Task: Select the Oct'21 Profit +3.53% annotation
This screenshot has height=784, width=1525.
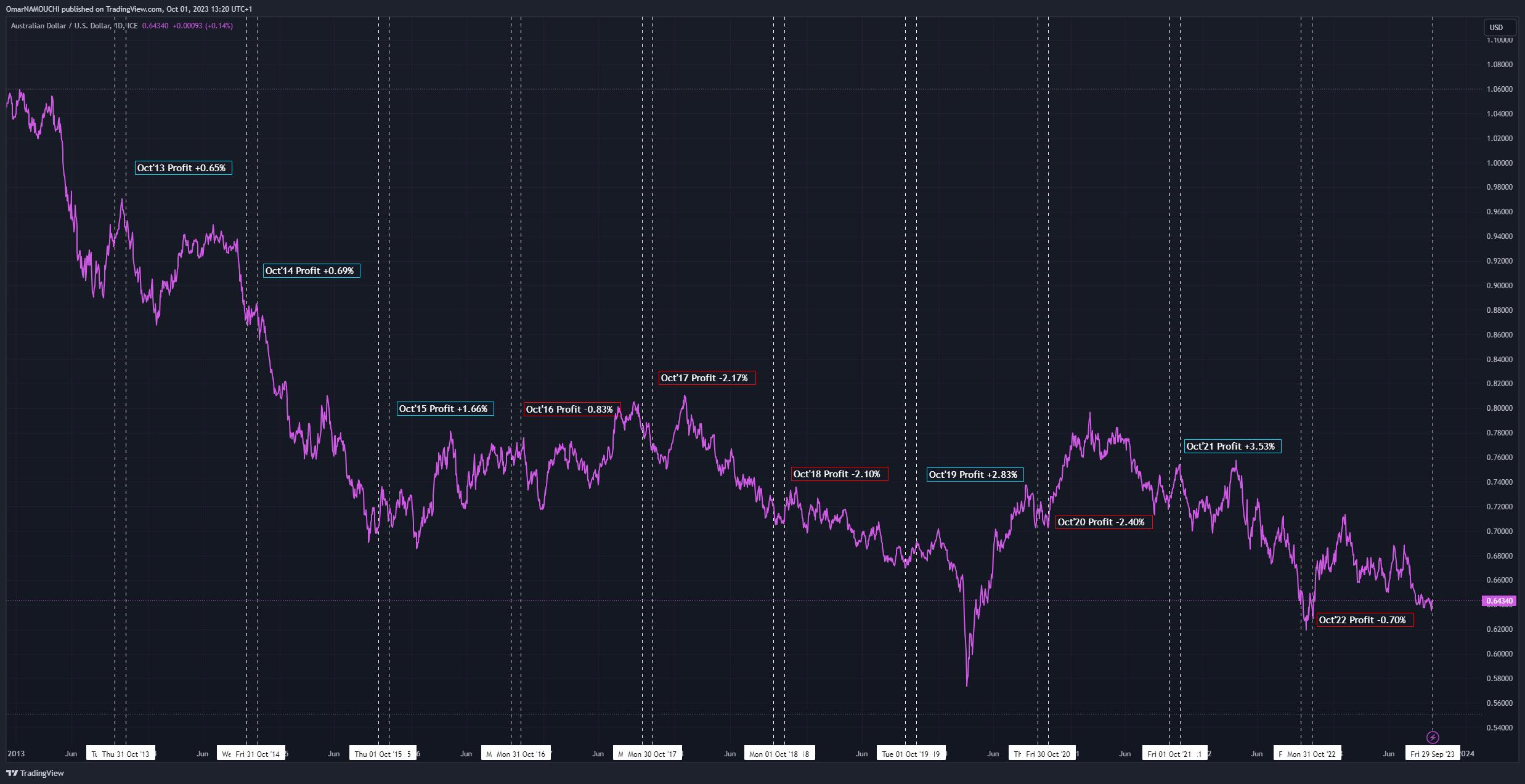Action: (1233, 447)
